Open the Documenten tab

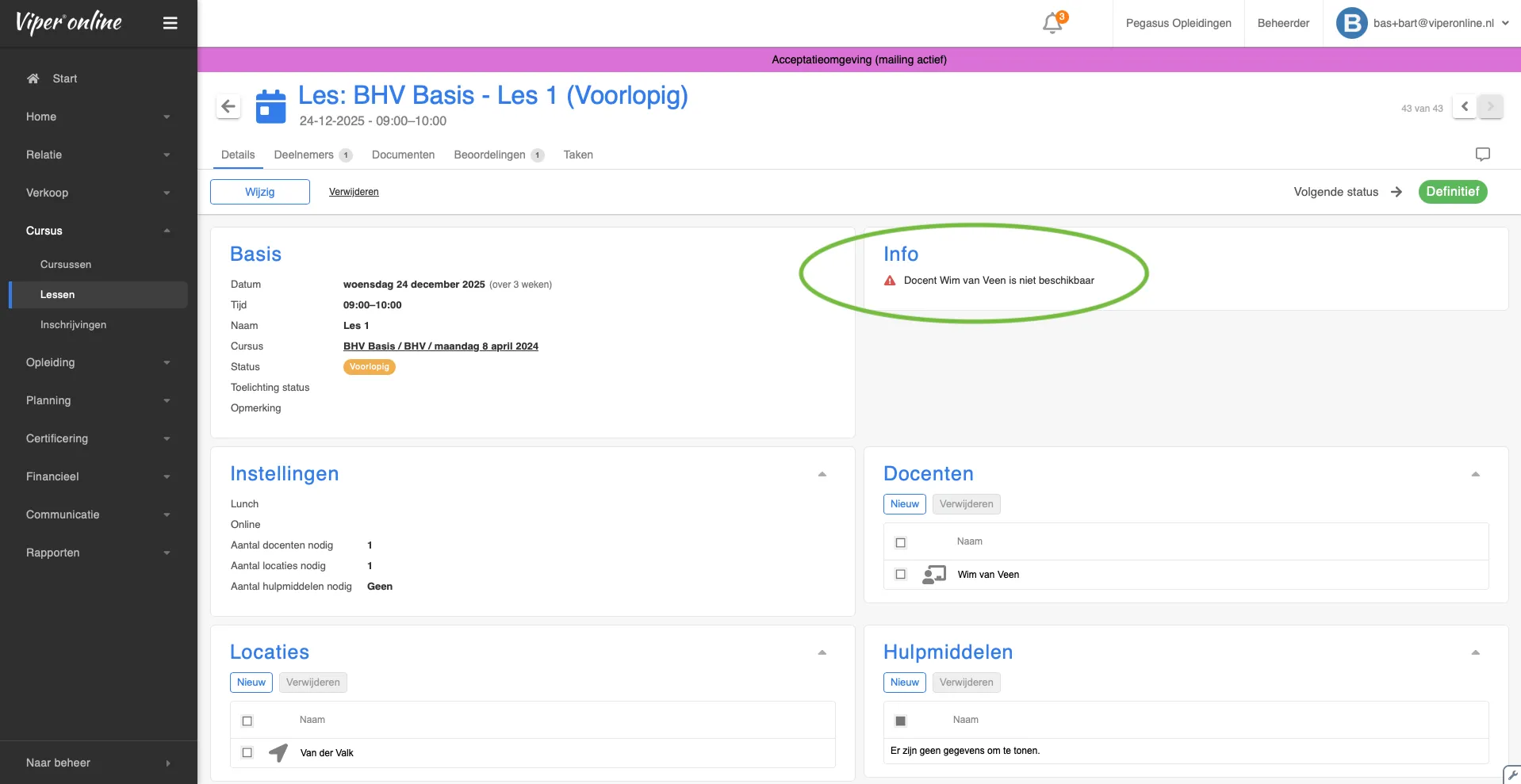402,155
